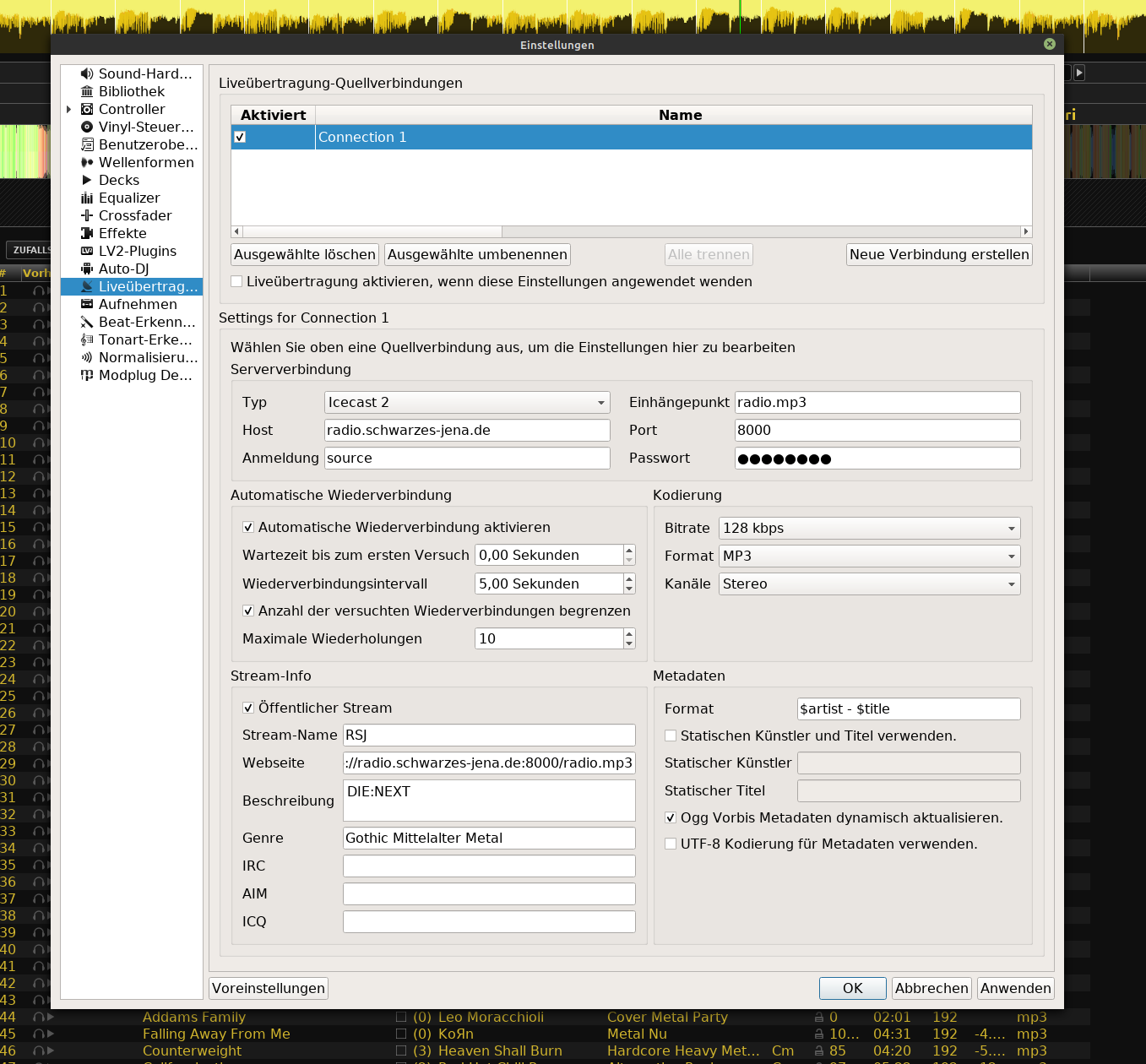Click the Host input field
The height and width of the screenshot is (1064, 1146).
(x=467, y=431)
